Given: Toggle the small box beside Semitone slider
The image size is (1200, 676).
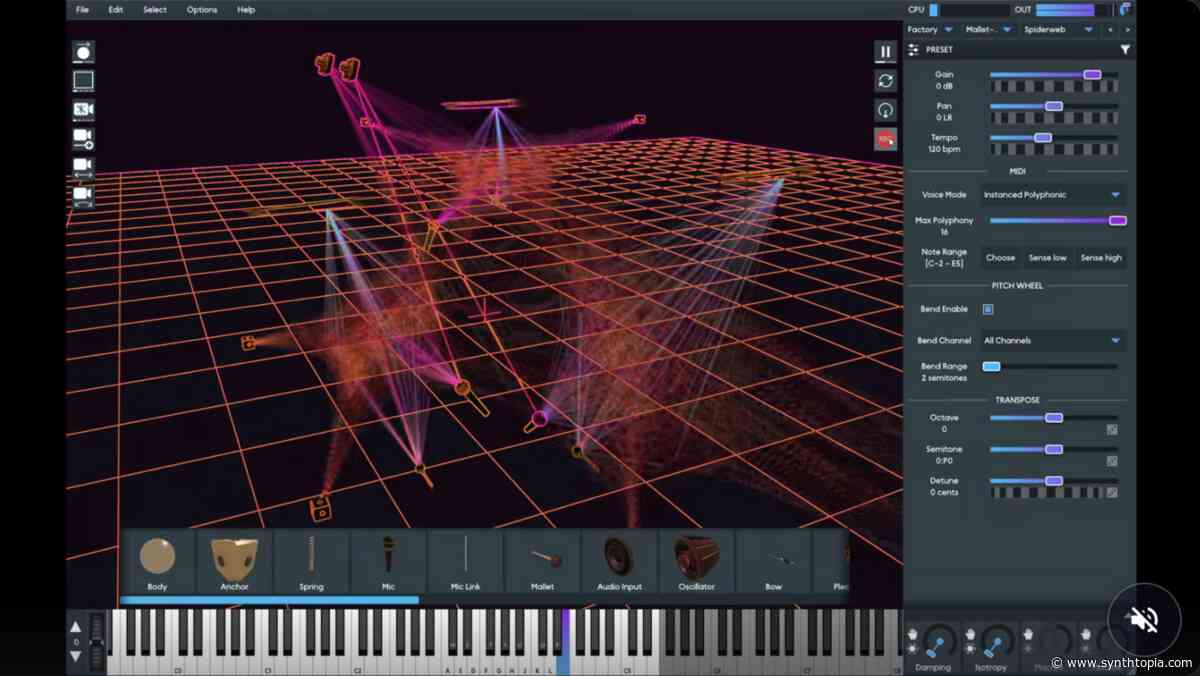Looking at the screenshot, I should point(1112,461).
